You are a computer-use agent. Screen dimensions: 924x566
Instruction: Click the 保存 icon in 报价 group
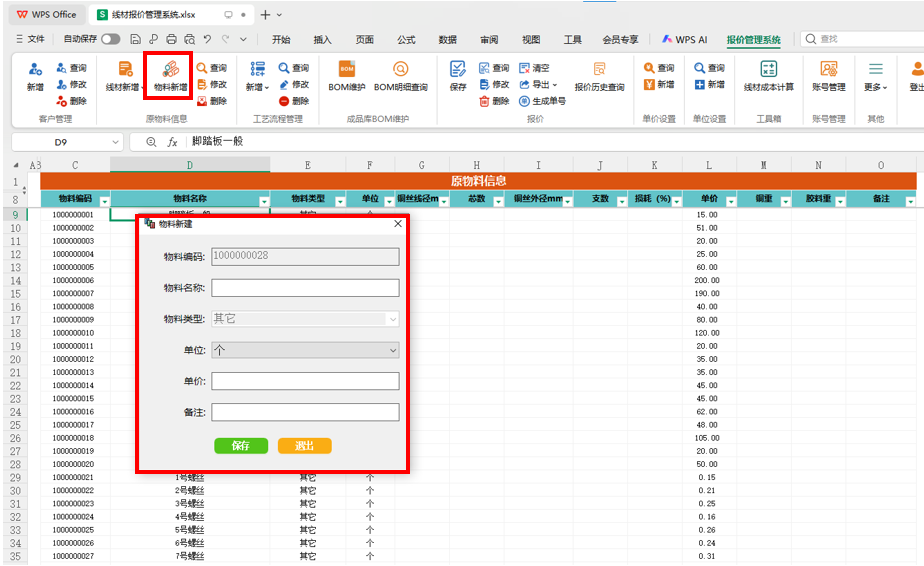click(458, 76)
